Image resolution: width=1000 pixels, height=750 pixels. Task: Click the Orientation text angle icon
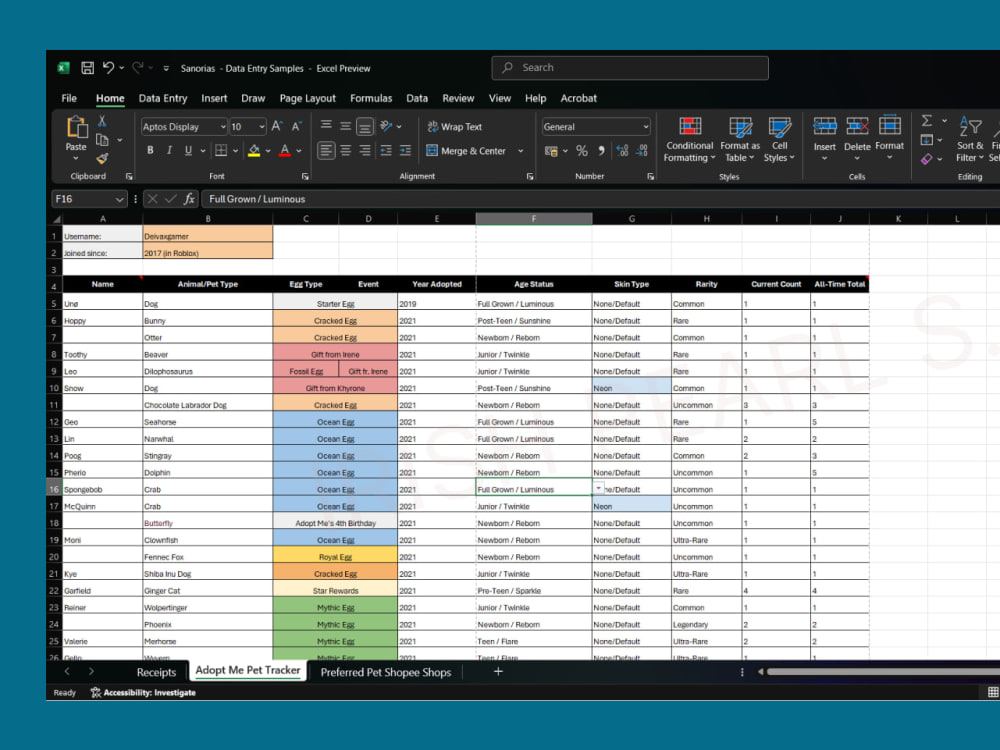(386, 126)
